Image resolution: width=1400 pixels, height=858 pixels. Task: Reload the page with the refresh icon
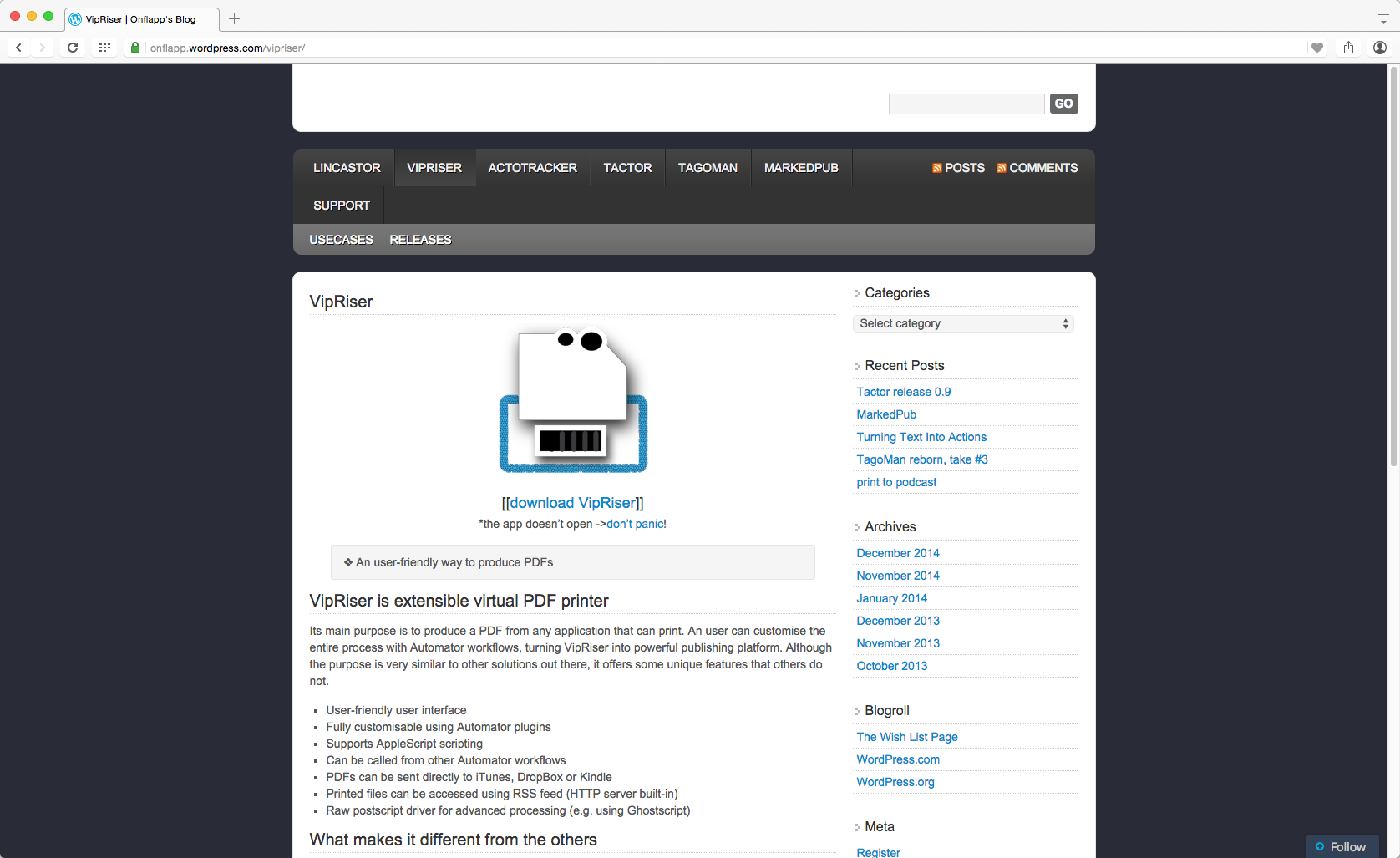point(73,48)
